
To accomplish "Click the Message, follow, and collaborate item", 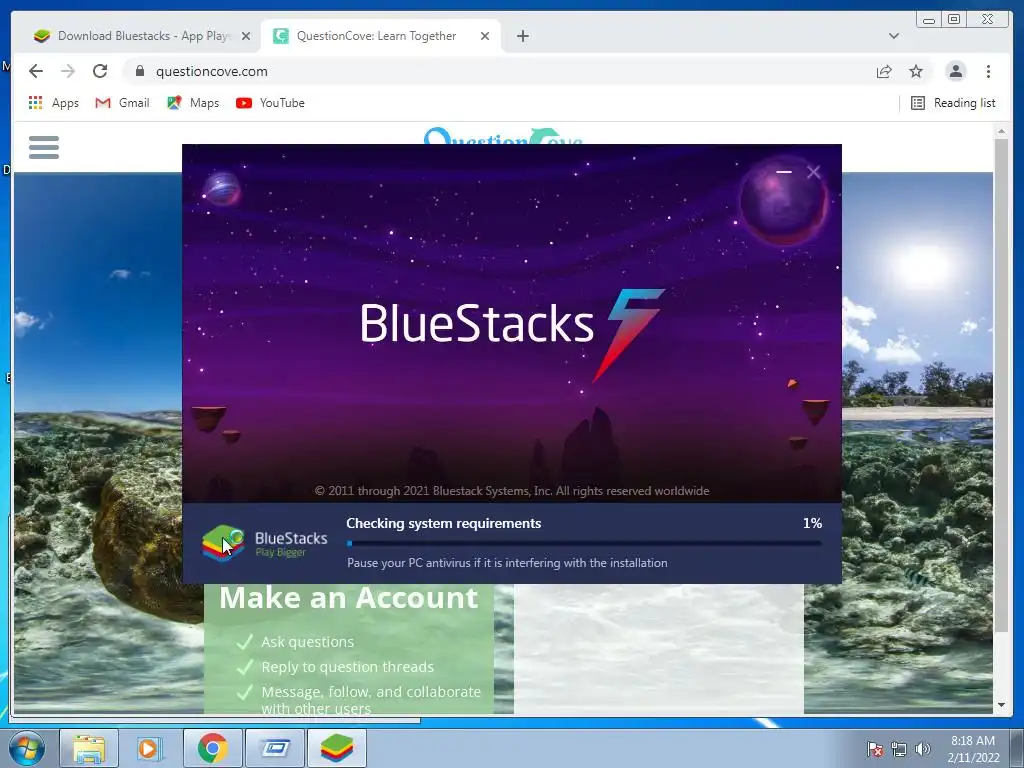I will pos(371,699).
